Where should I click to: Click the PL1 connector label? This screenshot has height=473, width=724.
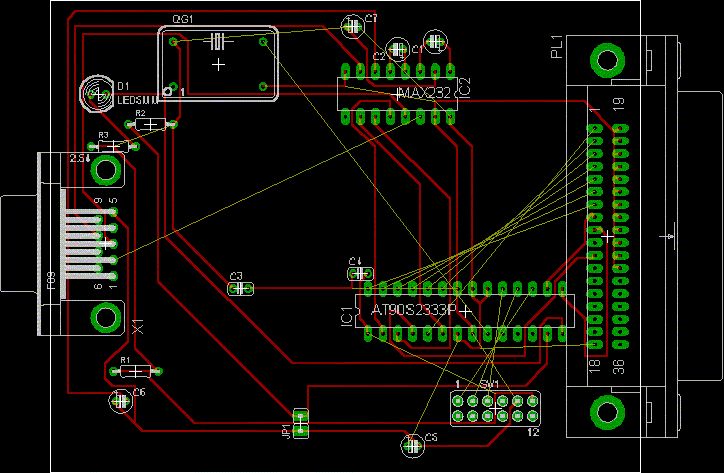point(557,47)
